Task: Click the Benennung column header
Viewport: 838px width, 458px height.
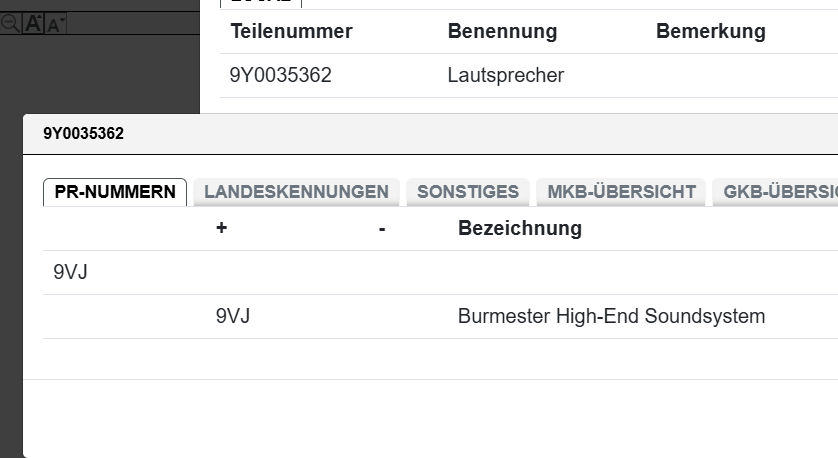Action: pos(502,31)
